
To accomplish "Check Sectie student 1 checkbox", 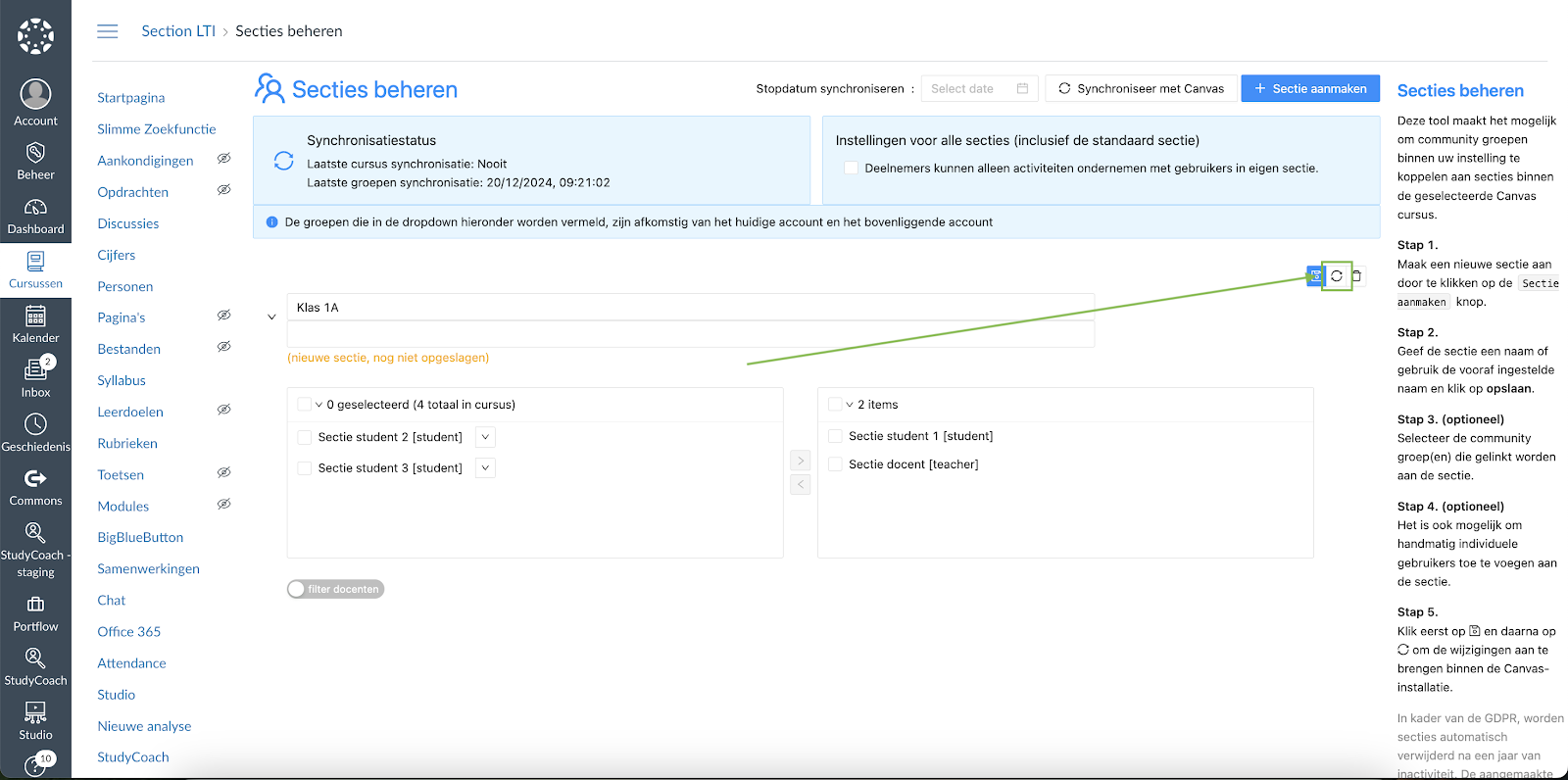I will pyautogui.click(x=836, y=436).
